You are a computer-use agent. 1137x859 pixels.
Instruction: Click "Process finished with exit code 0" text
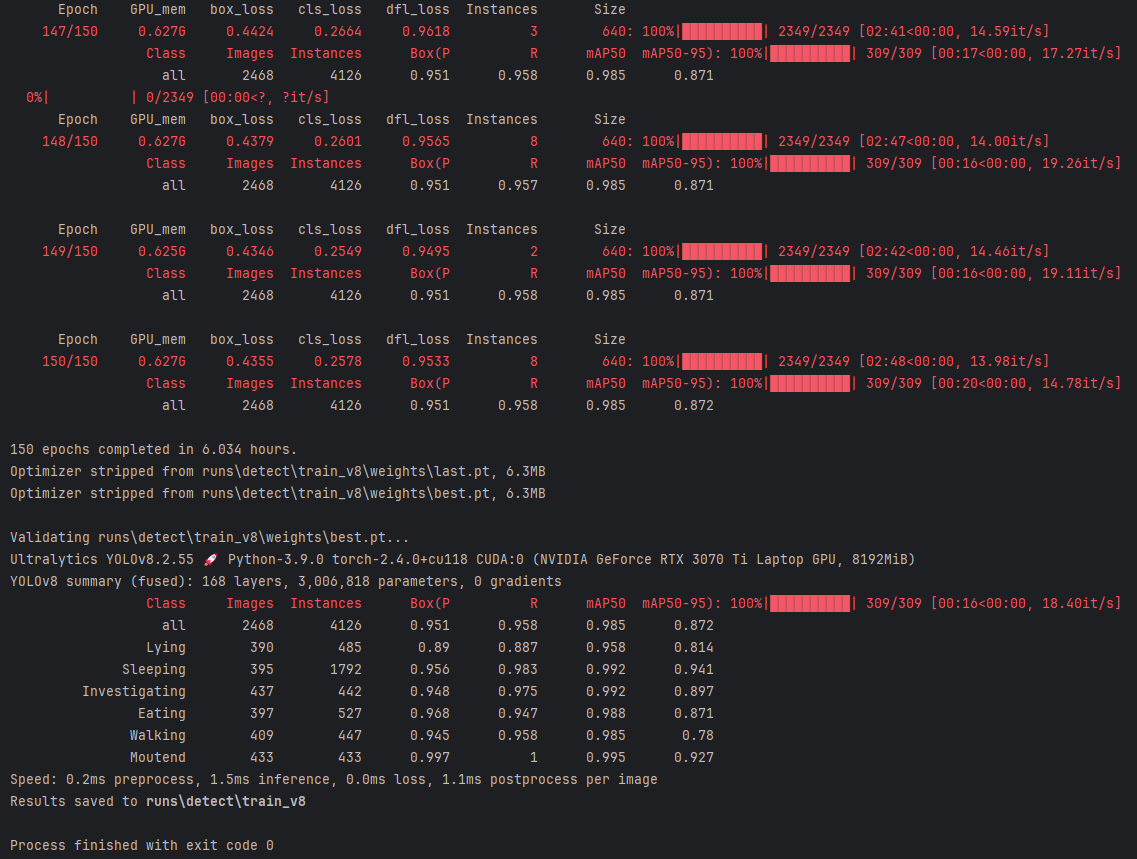[141, 845]
